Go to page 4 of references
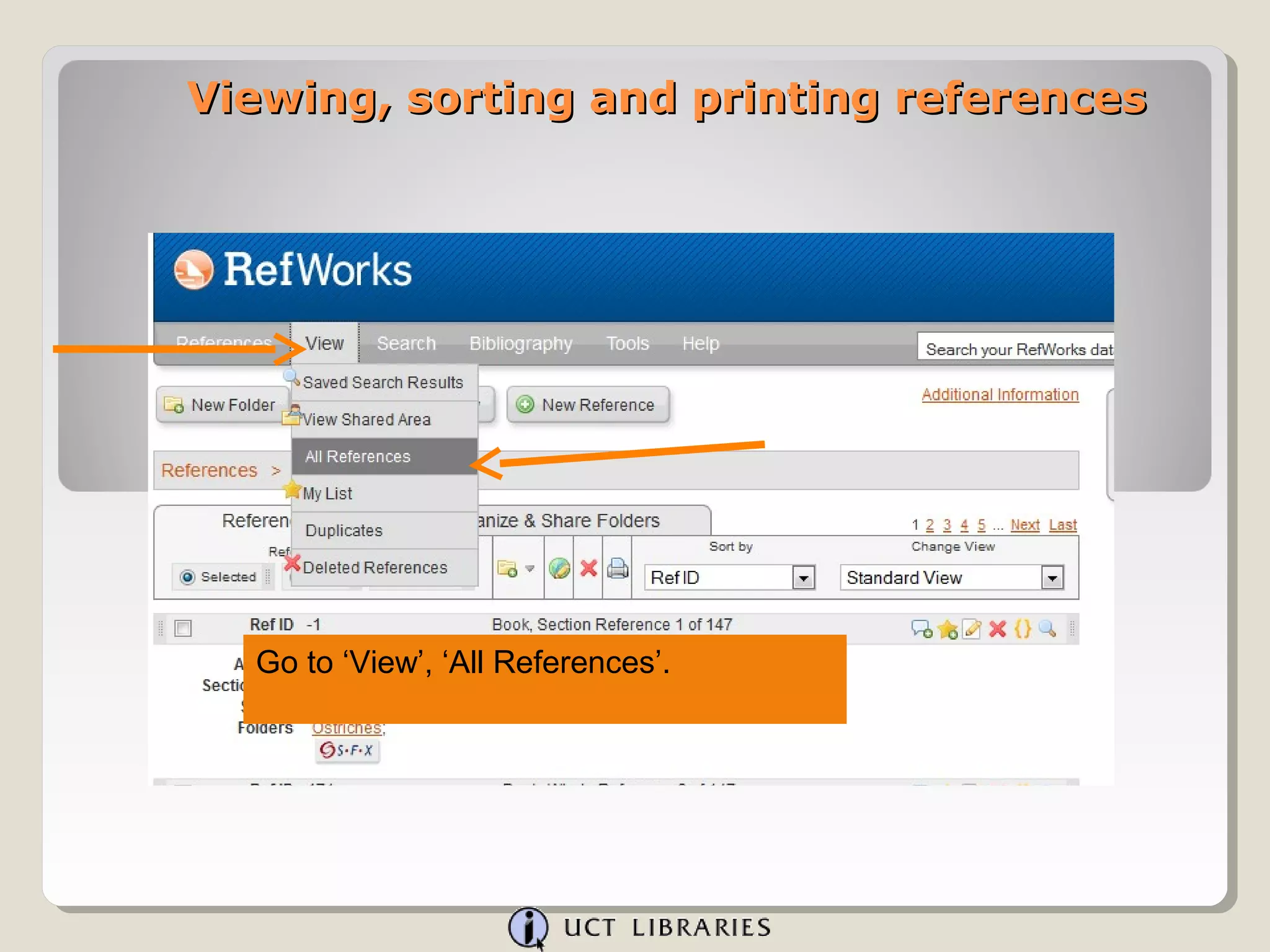 [964, 525]
